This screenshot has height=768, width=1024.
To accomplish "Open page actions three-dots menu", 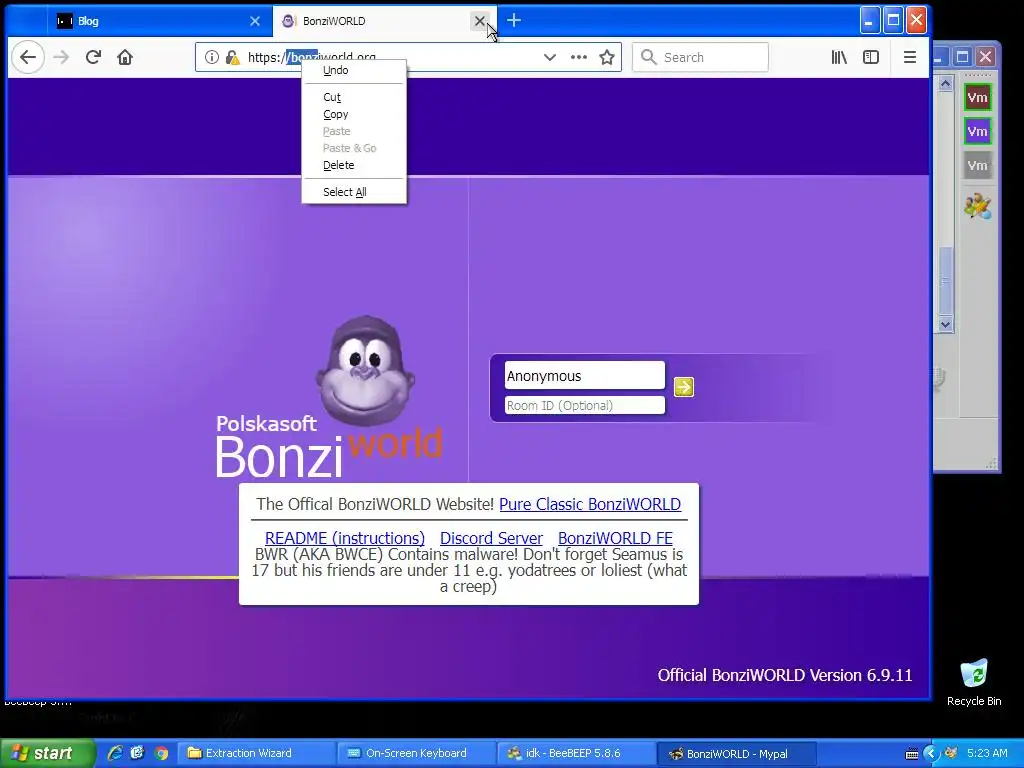I will [579, 57].
